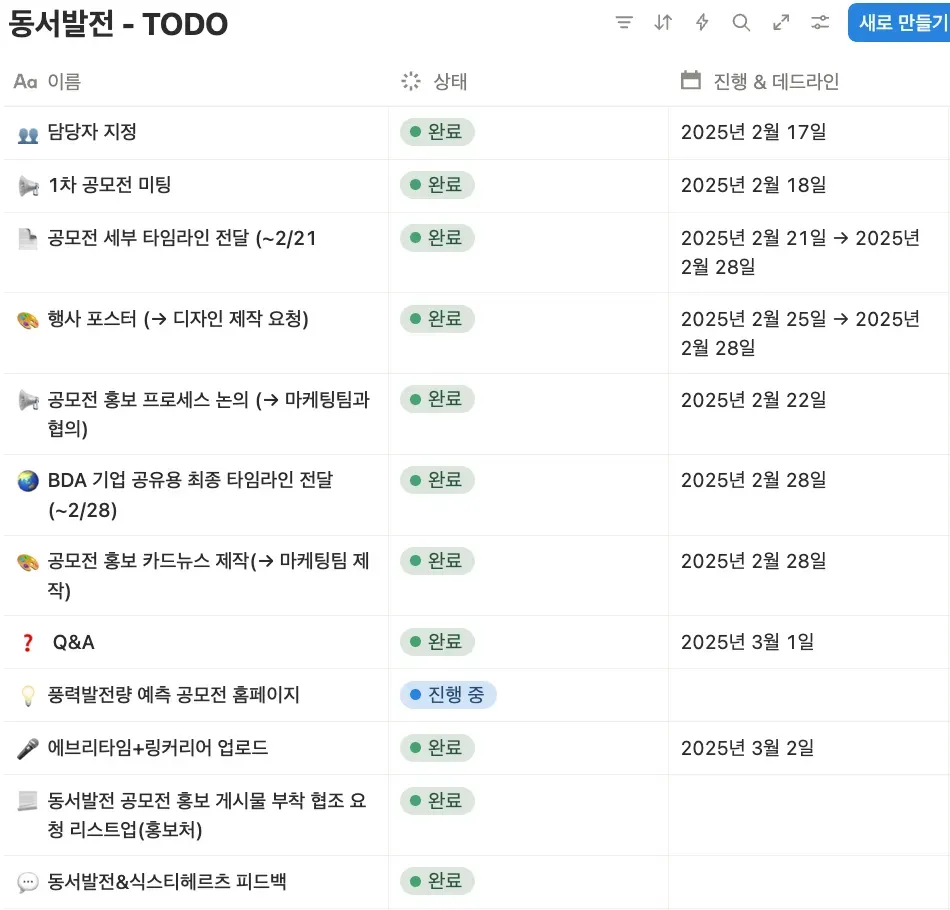Click the 진행 중 status tag
The image size is (950, 910).
pos(448,695)
